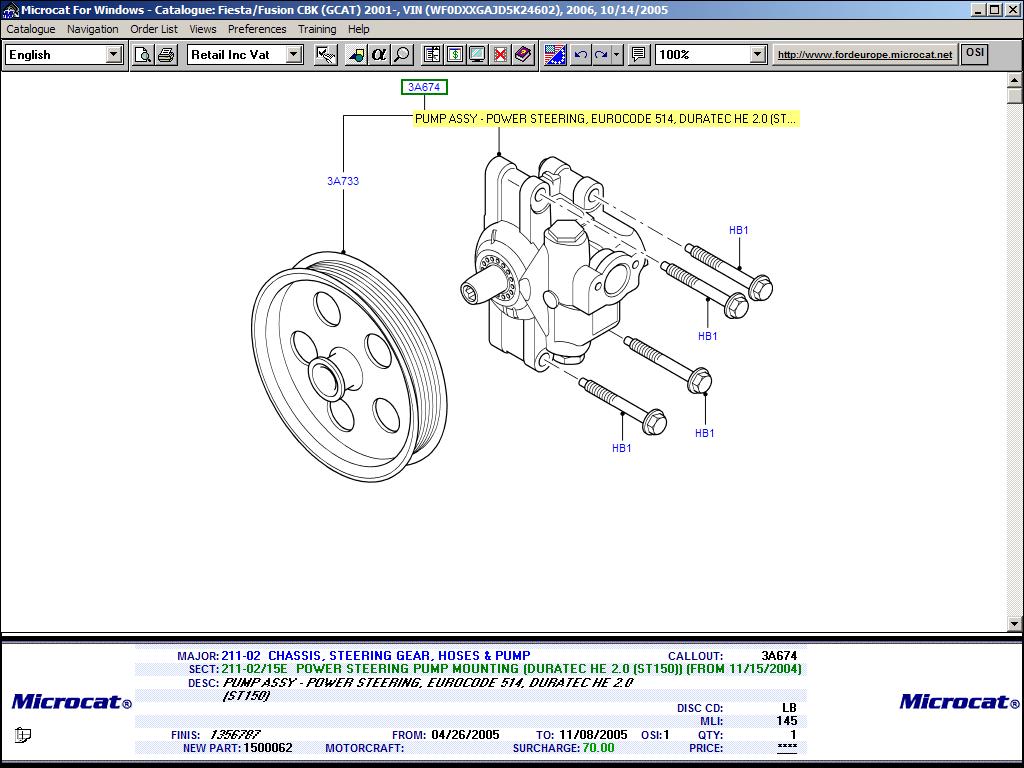Open the fordeurope.microcat.net link
Image resolution: width=1024 pixels, height=768 pixels.
click(865, 55)
